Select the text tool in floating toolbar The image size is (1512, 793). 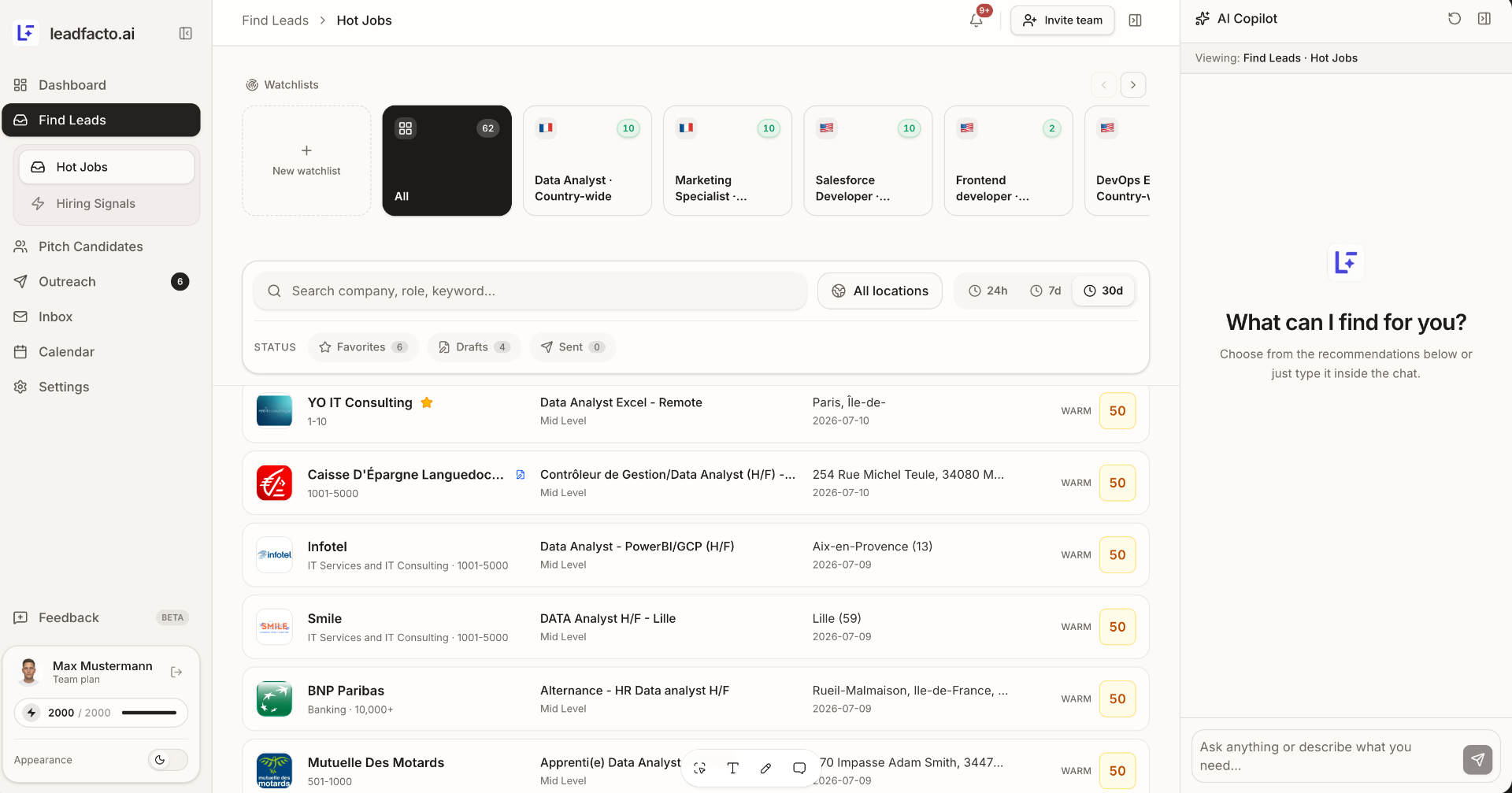tap(732, 768)
